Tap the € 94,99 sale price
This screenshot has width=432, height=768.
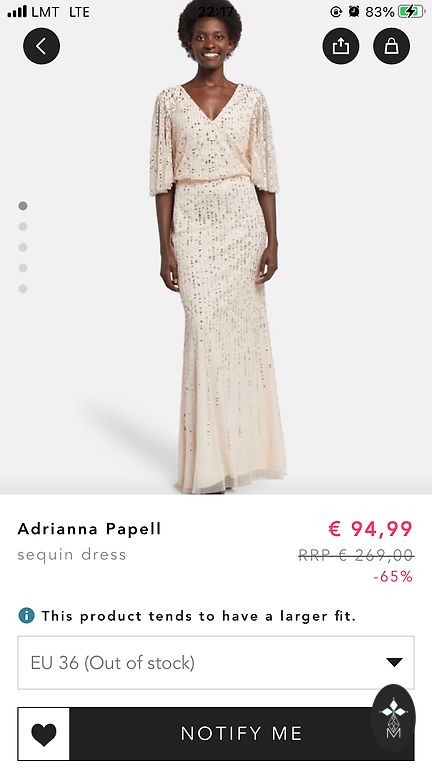coord(370,529)
